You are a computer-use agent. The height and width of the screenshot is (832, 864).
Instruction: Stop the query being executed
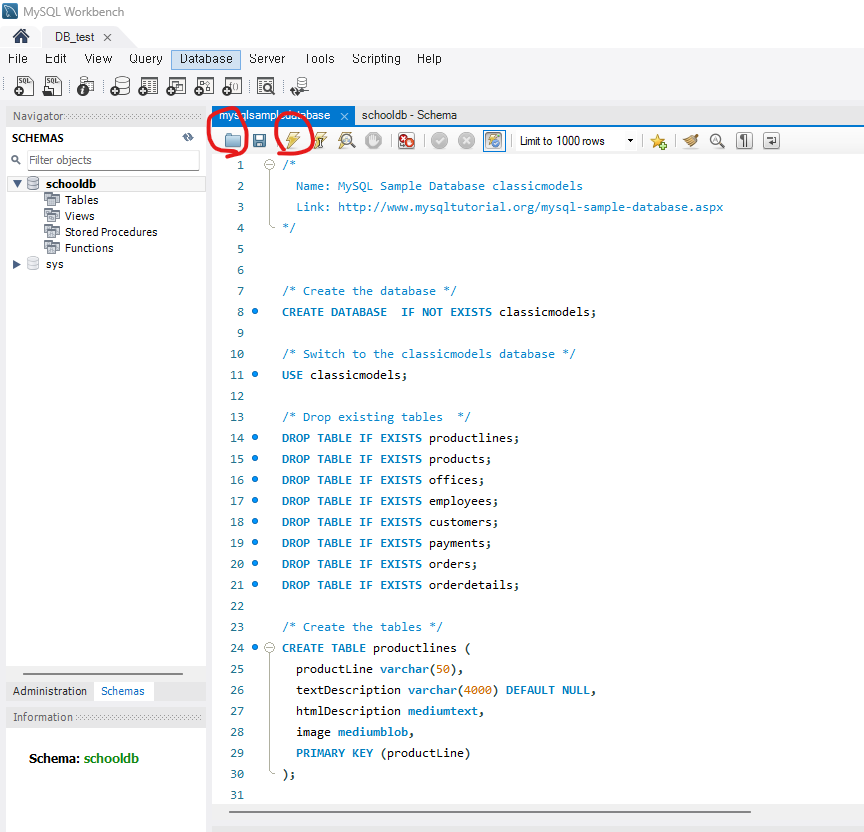[x=373, y=141]
